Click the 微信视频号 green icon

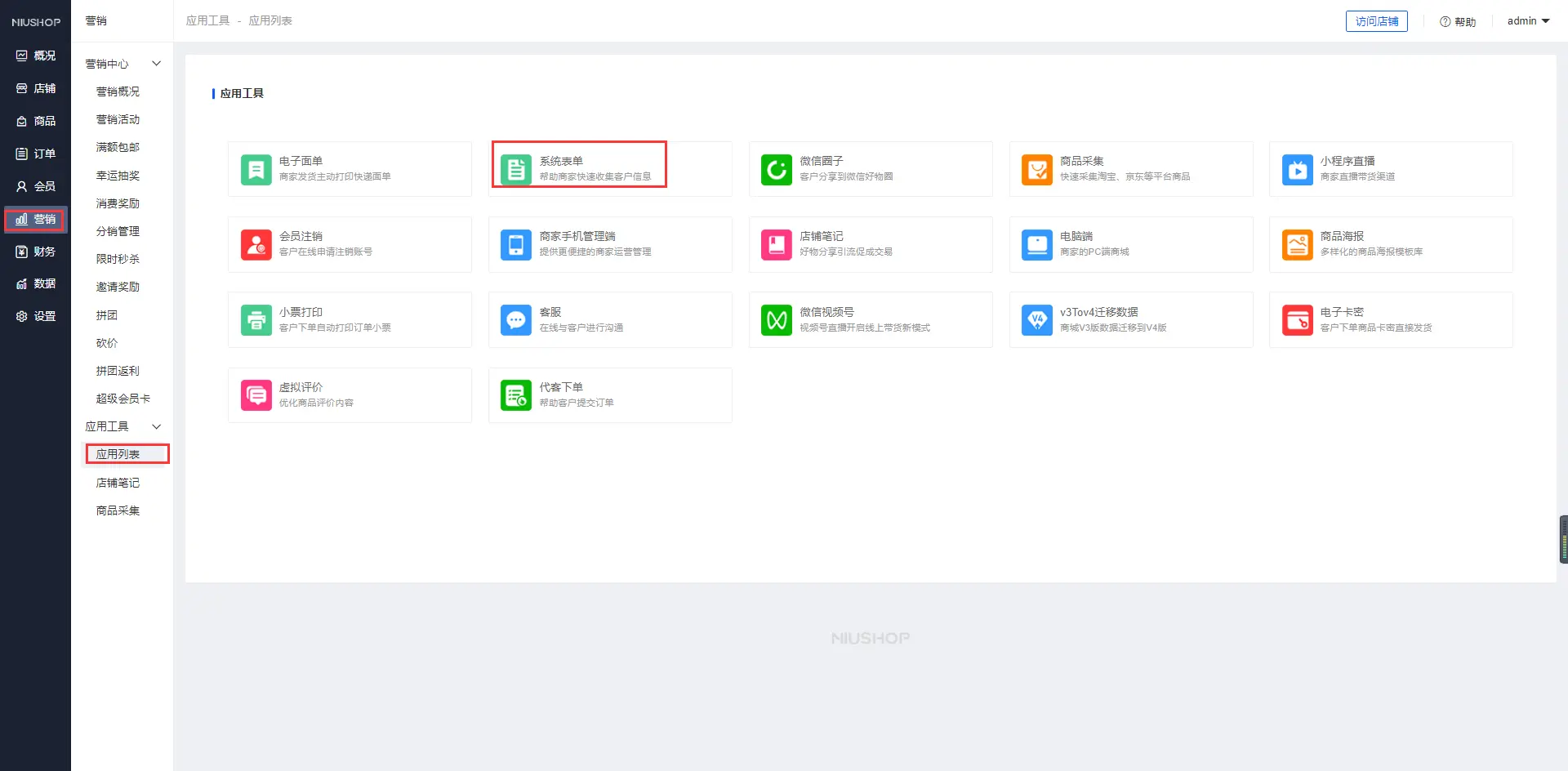776,320
